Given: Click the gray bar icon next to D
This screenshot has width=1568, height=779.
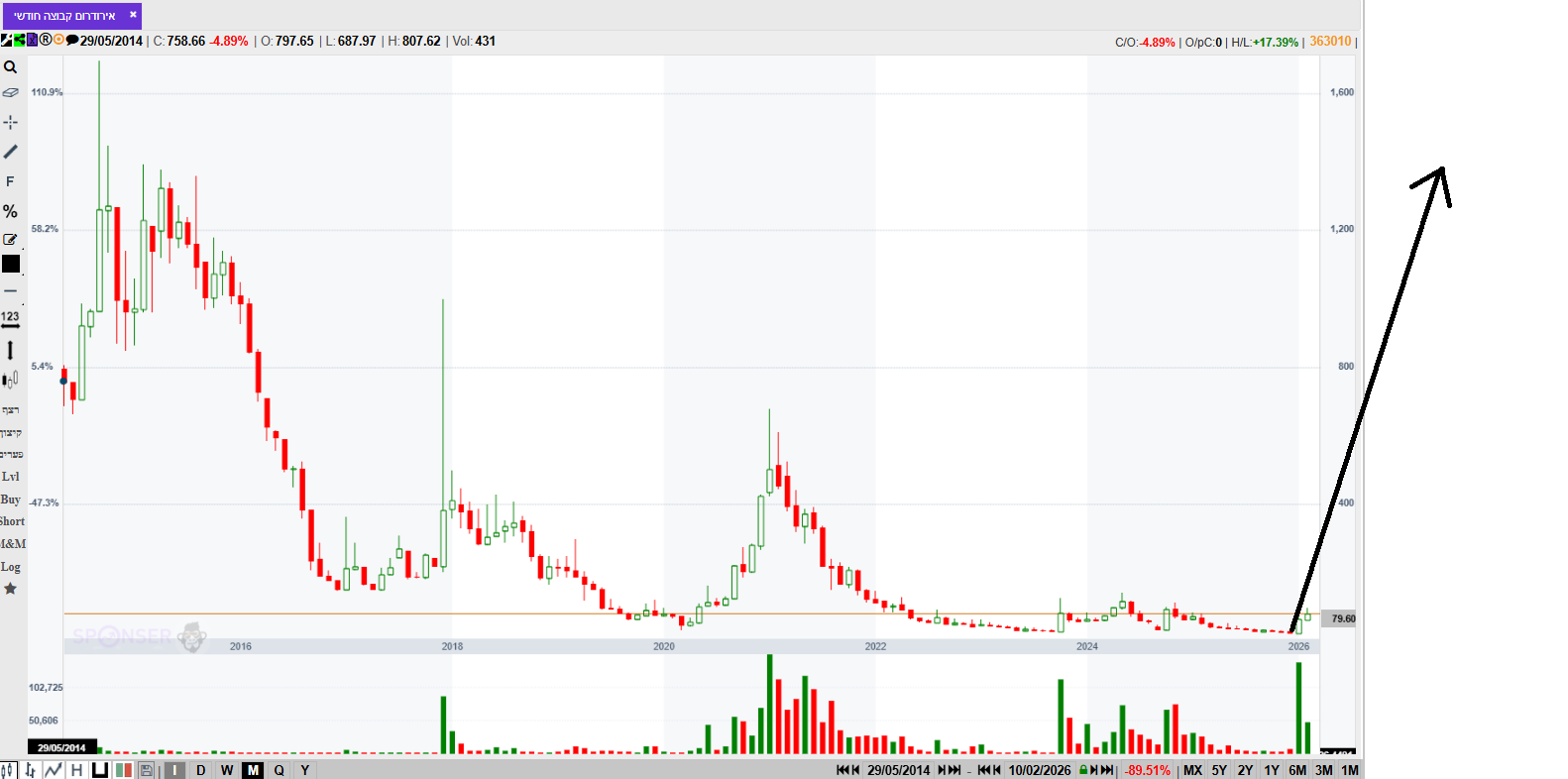Looking at the screenshot, I should click(174, 770).
